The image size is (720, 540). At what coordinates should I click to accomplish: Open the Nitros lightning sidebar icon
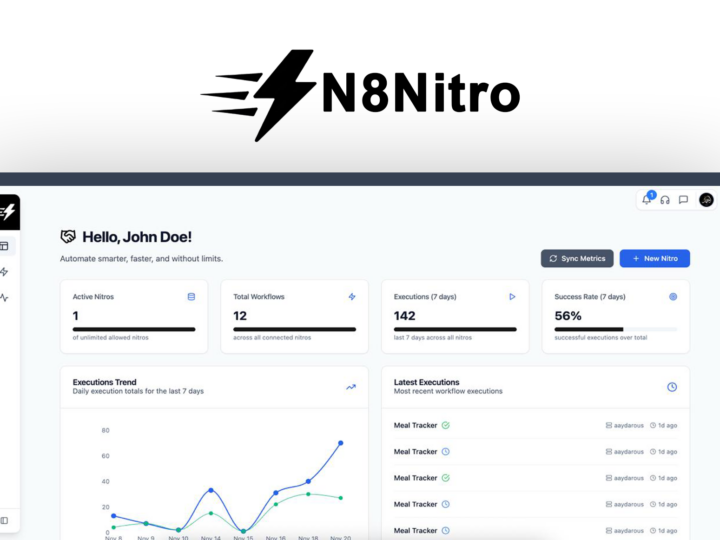[4, 272]
